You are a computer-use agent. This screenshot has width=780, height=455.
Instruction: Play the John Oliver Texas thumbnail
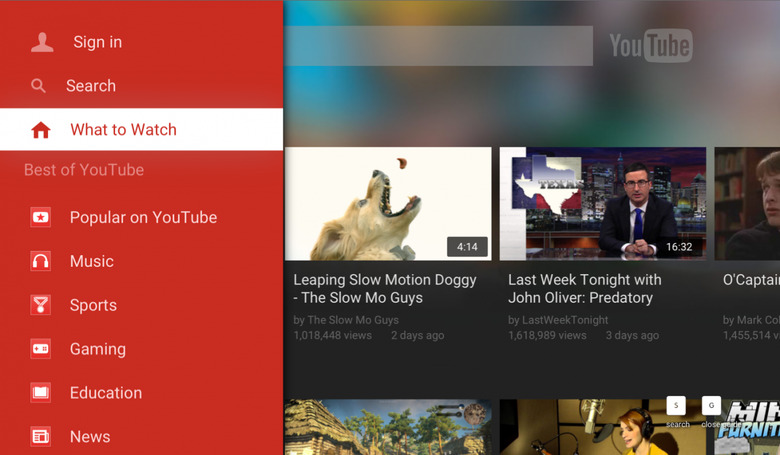coord(603,203)
